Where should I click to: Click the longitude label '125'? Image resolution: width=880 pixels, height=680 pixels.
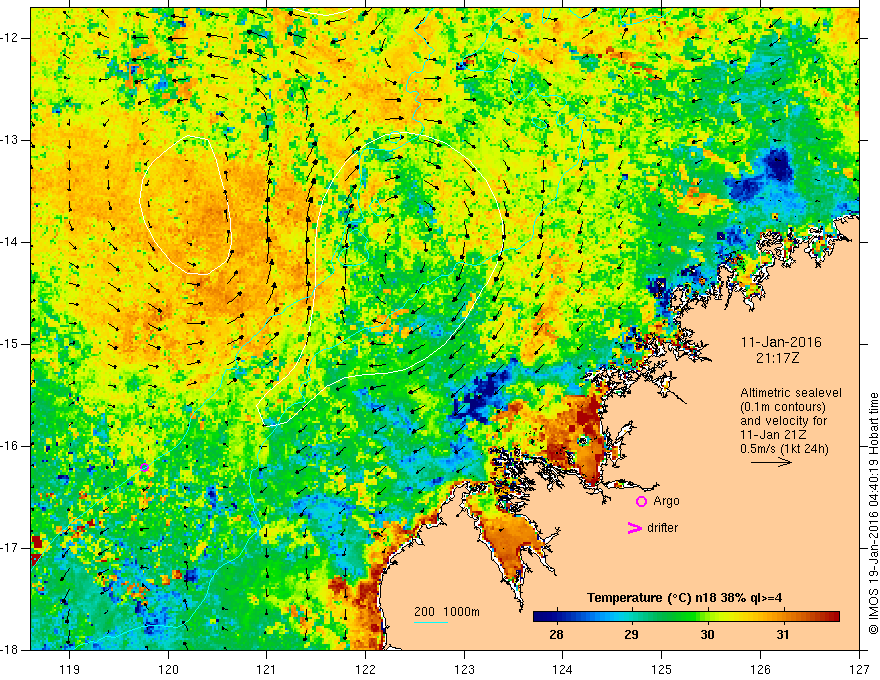pos(662,669)
